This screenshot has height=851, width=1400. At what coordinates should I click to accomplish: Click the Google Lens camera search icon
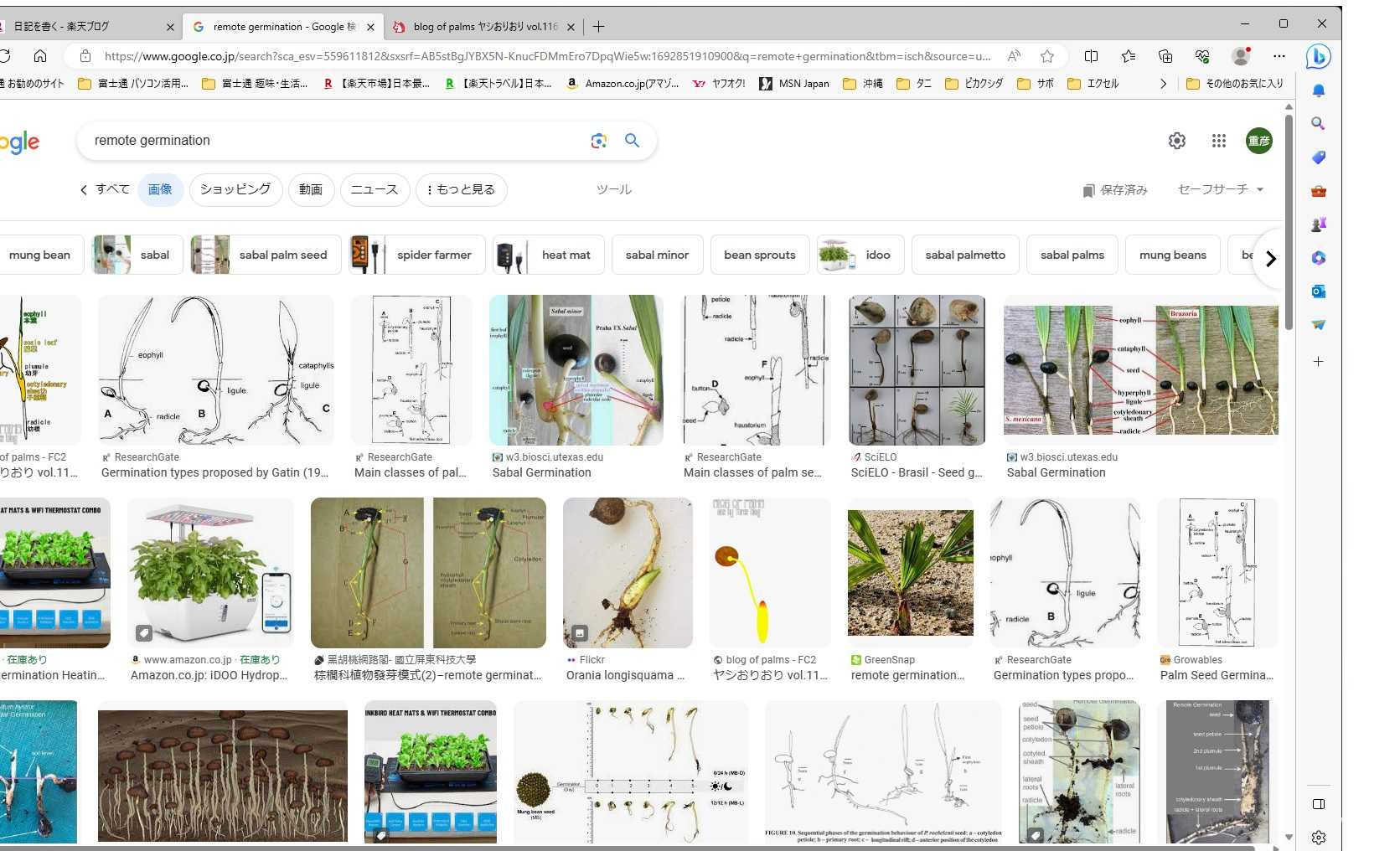(x=598, y=141)
